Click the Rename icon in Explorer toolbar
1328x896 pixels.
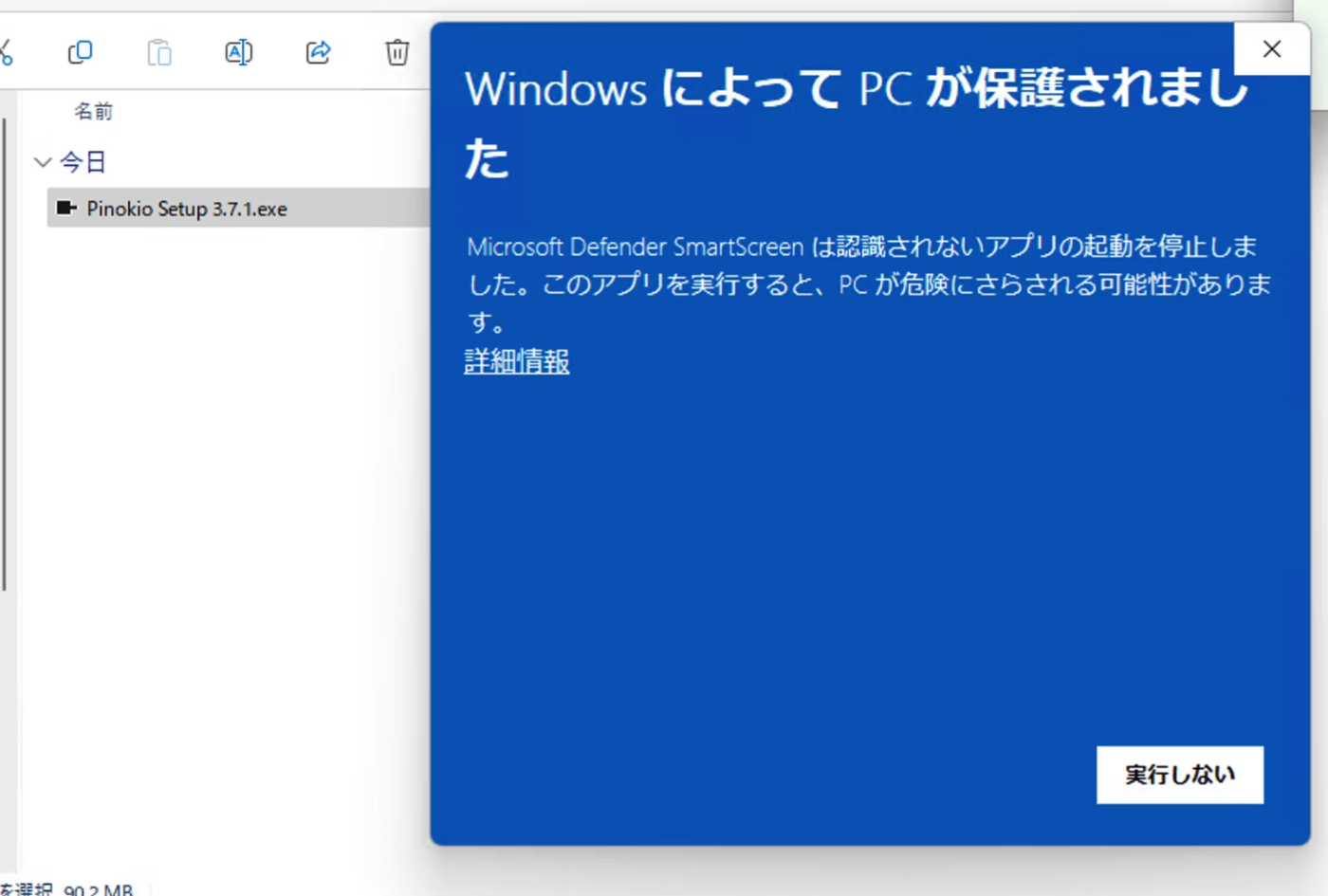pos(238,52)
